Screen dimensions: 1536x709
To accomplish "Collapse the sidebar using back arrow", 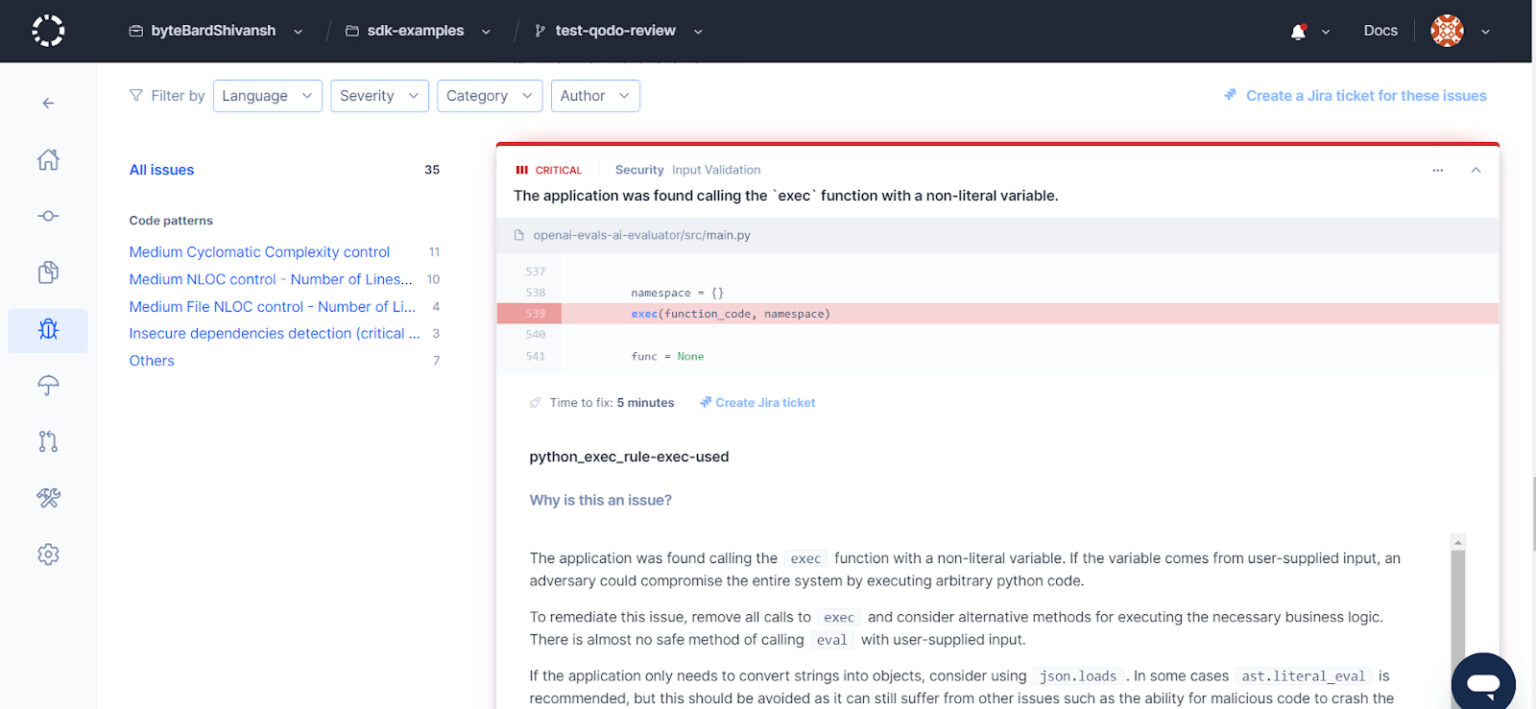I will pos(47,103).
